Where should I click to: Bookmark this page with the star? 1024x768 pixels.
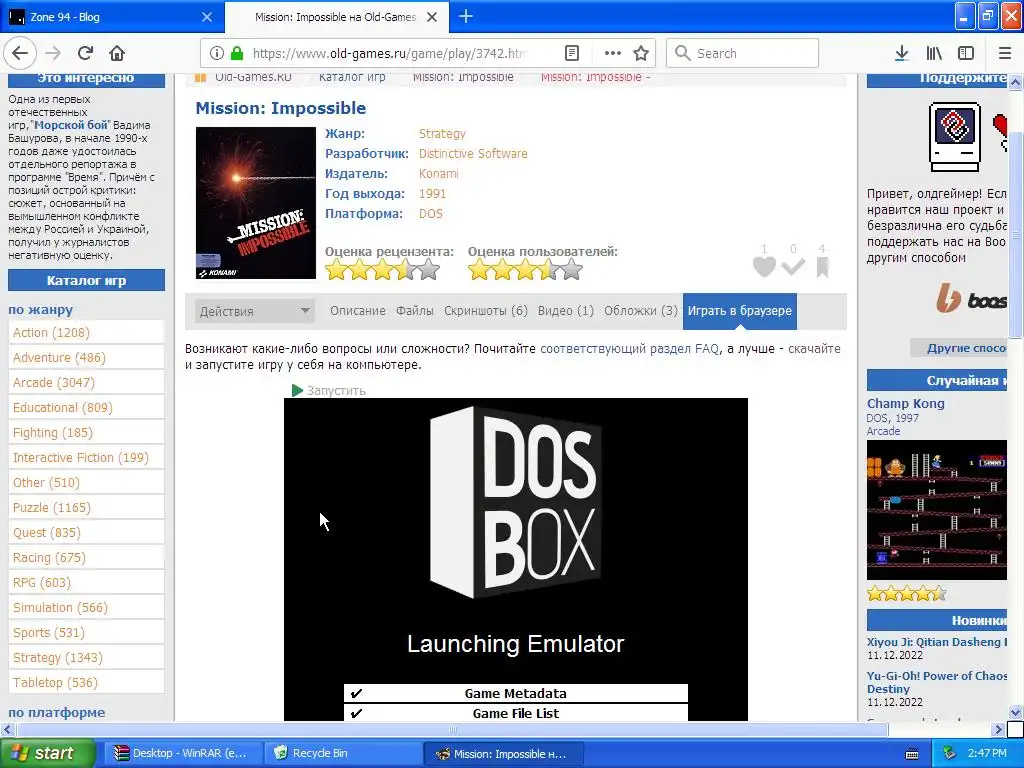coord(641,53)
